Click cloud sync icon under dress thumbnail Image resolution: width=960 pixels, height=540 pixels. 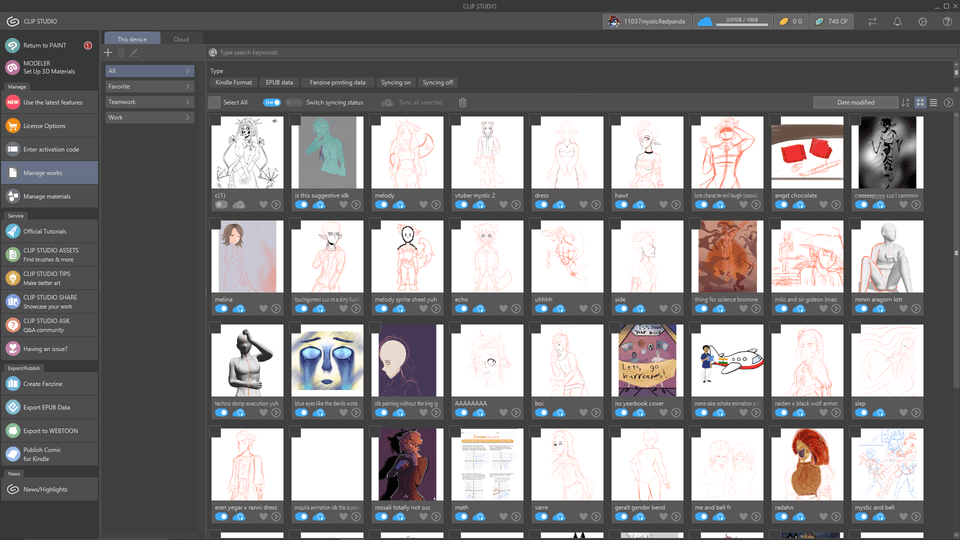point(559,205)
